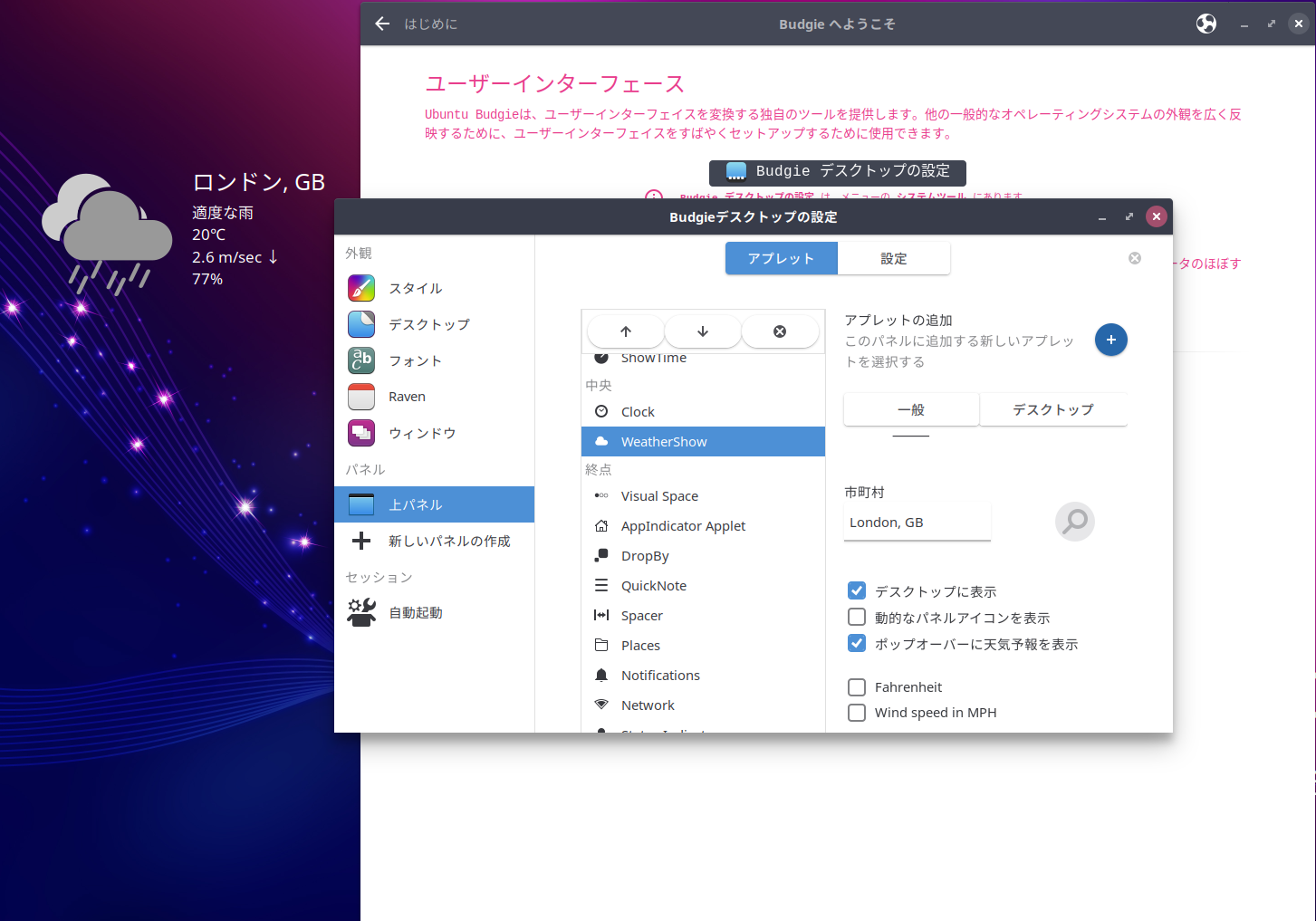This screenshot has height=921, width=1316.
Task: Click the weather cloud icon on the desktop
Action: click(107, 233)
